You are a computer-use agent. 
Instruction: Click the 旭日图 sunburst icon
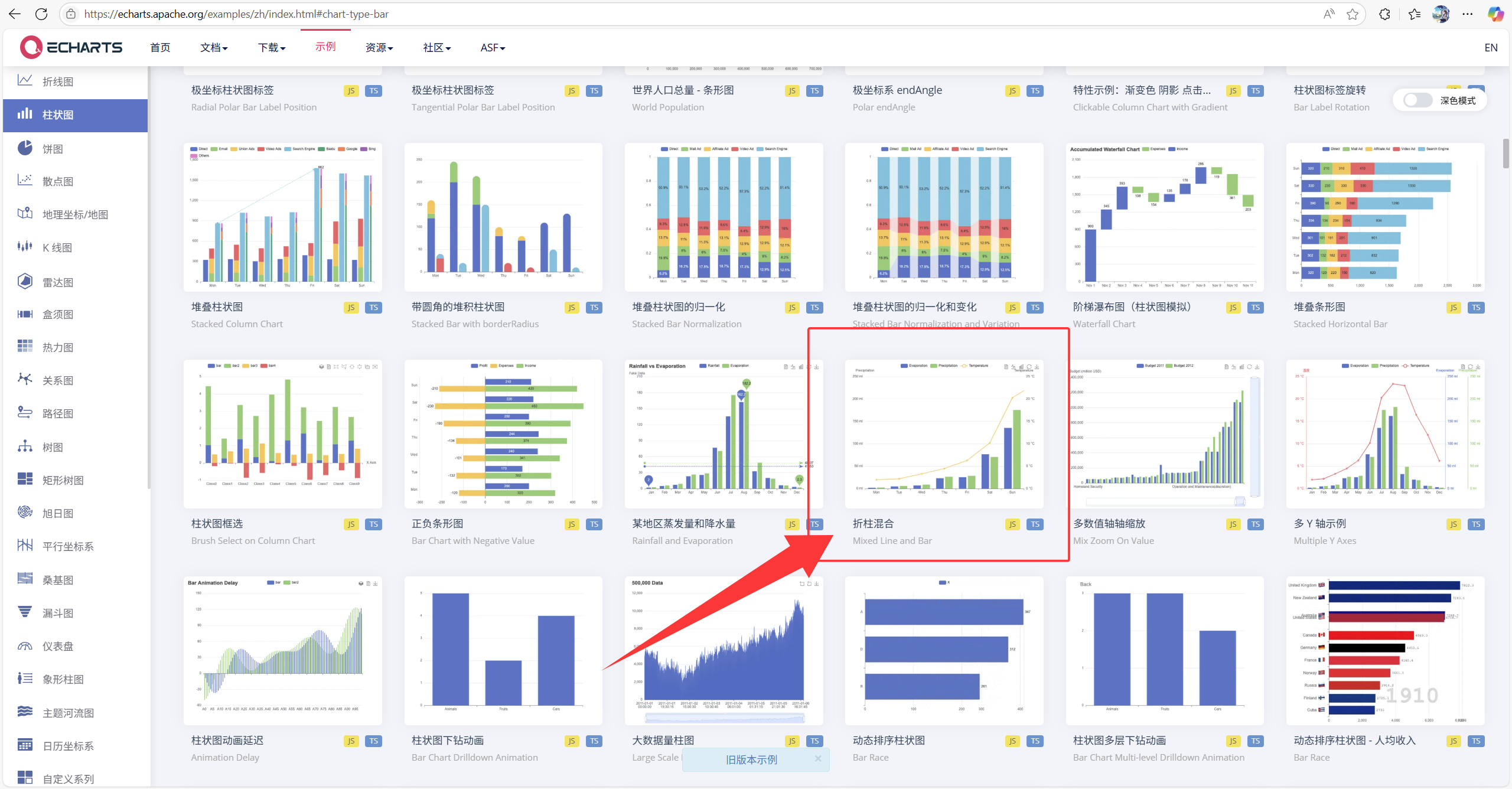[25, 512]
